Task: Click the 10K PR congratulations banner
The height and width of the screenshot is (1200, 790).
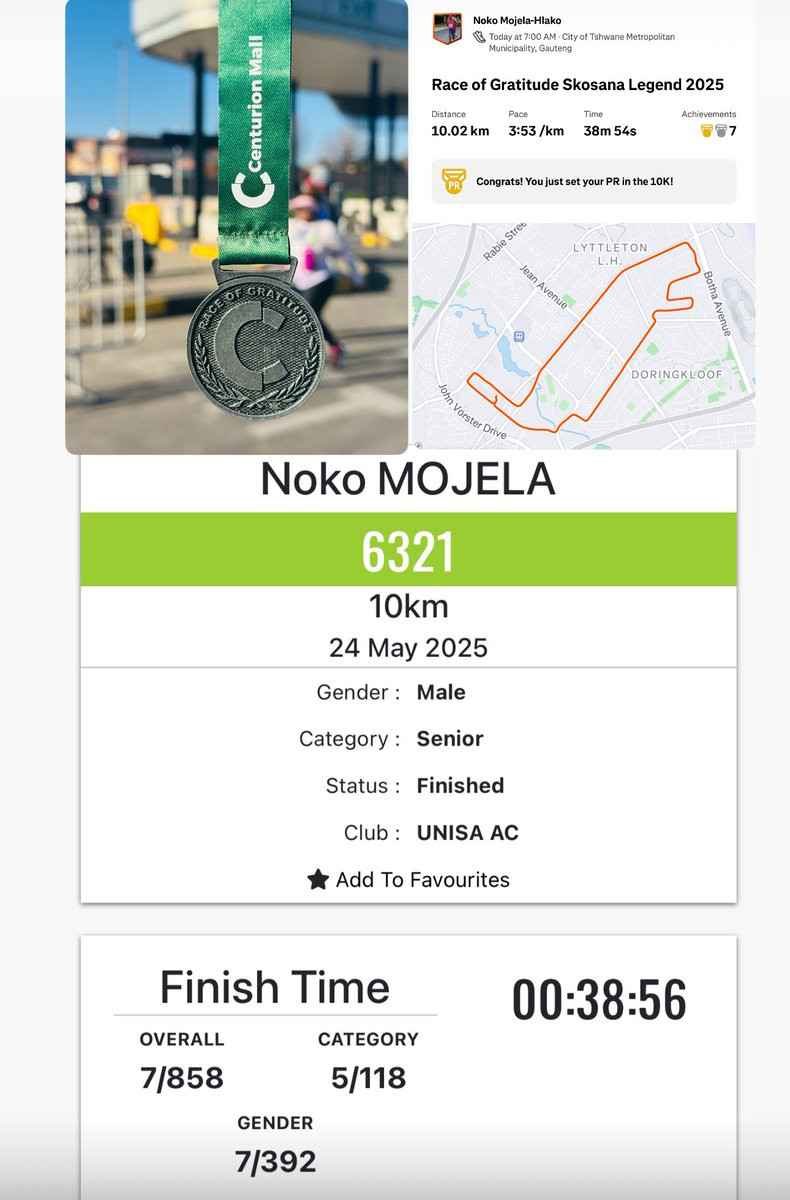Action: click(583, 182)
